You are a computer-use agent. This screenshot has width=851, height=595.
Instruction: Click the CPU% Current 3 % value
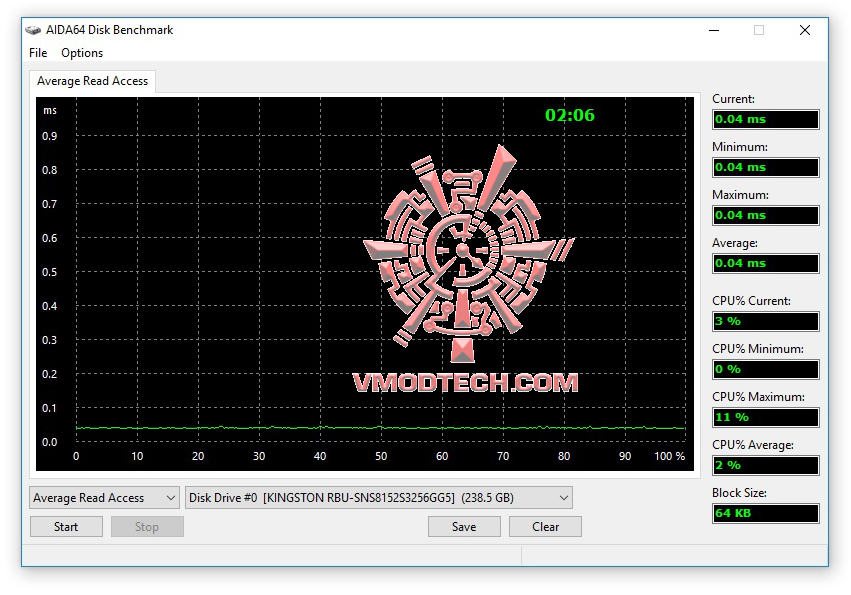click(766, 321)
